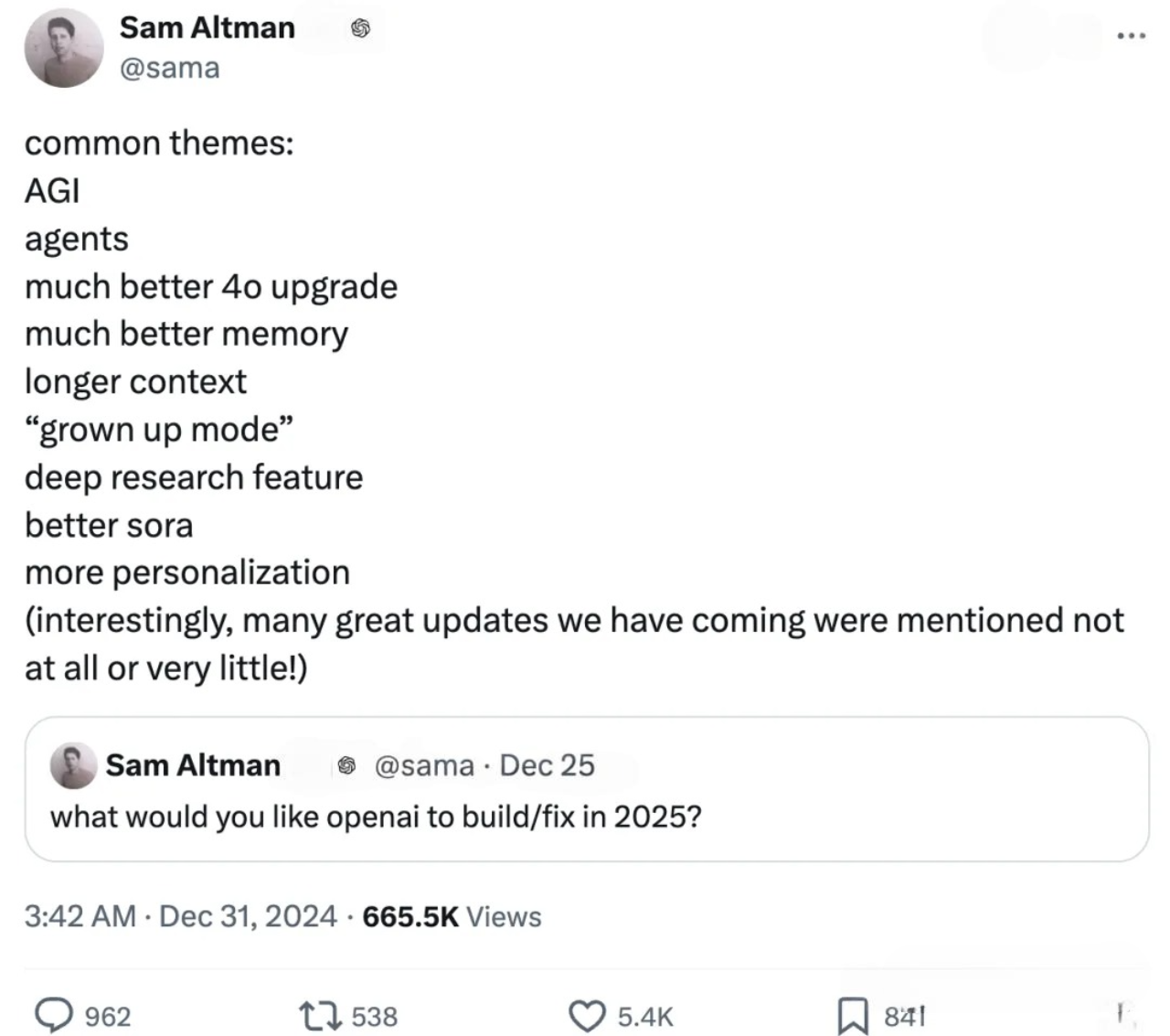Open Sam Altman's profile picture
Screen dimensions: 1170x1036
click(x=64, y=48)
